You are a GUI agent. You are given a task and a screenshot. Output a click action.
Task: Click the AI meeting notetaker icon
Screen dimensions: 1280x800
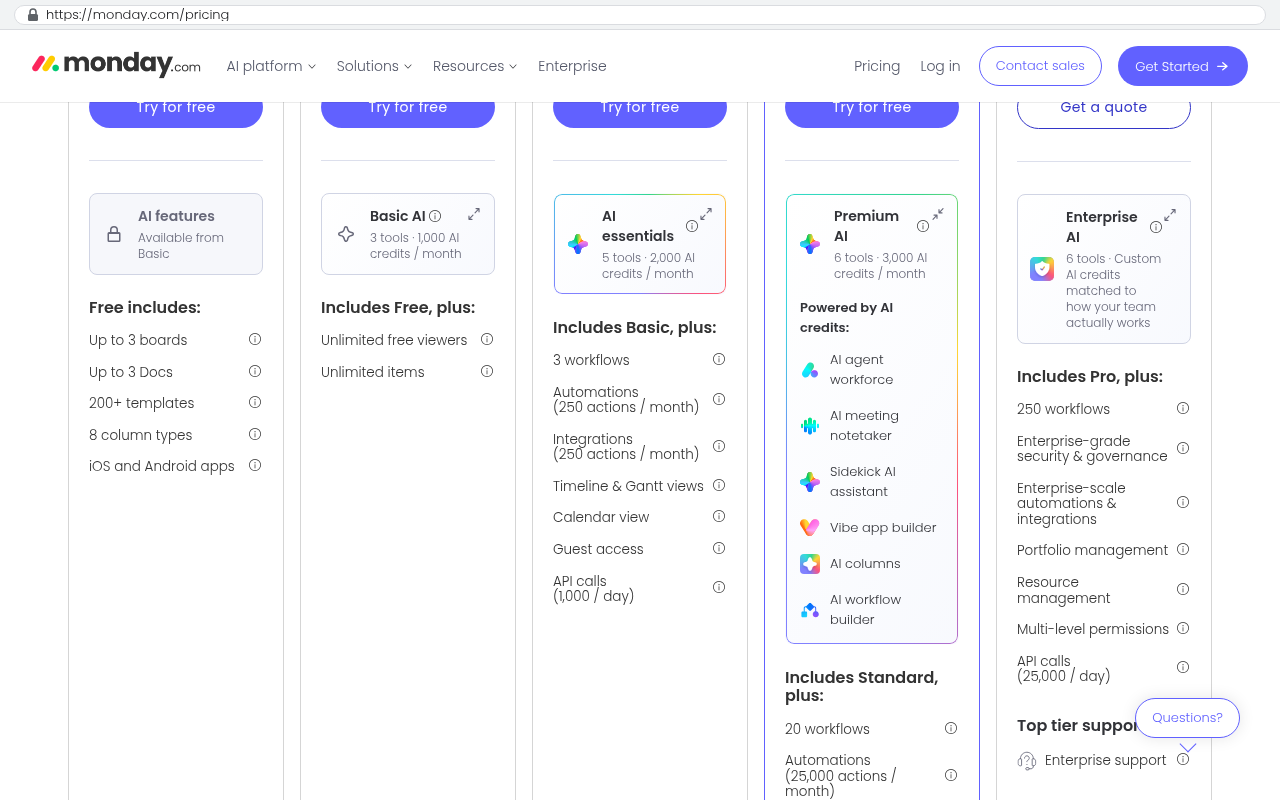(x=810, y=426)
